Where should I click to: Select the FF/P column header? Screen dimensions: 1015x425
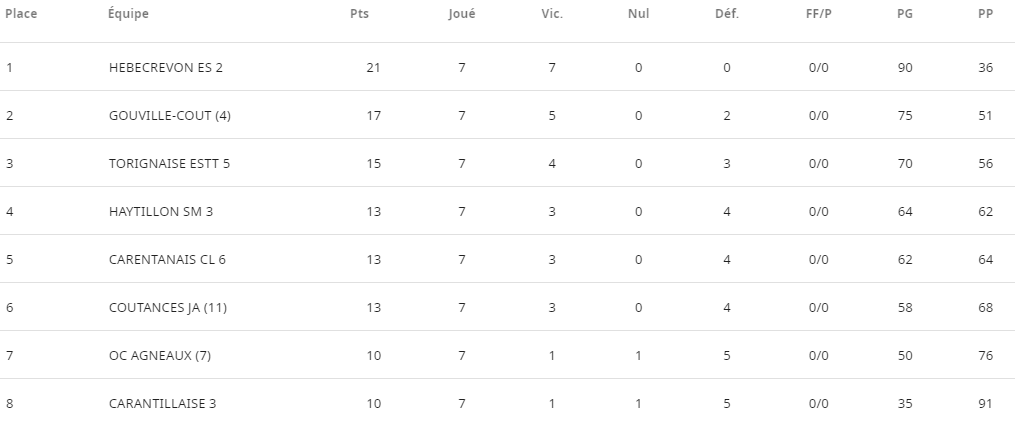[x=819, y=14]
